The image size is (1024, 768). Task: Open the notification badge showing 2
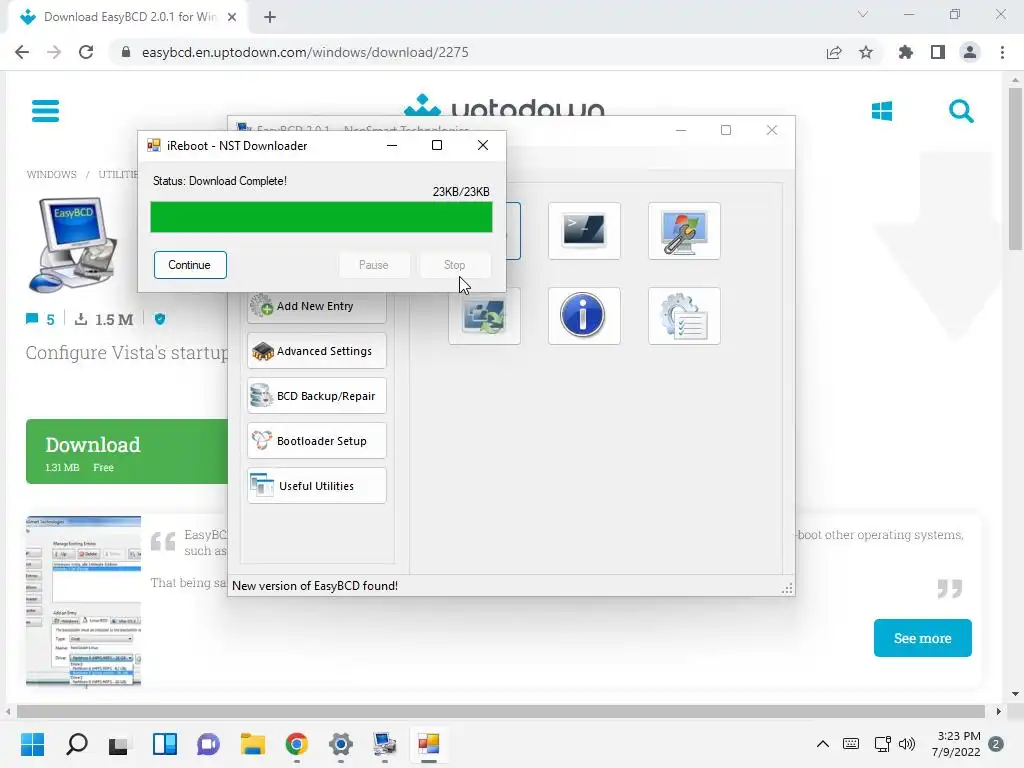[x=996, y=744]
